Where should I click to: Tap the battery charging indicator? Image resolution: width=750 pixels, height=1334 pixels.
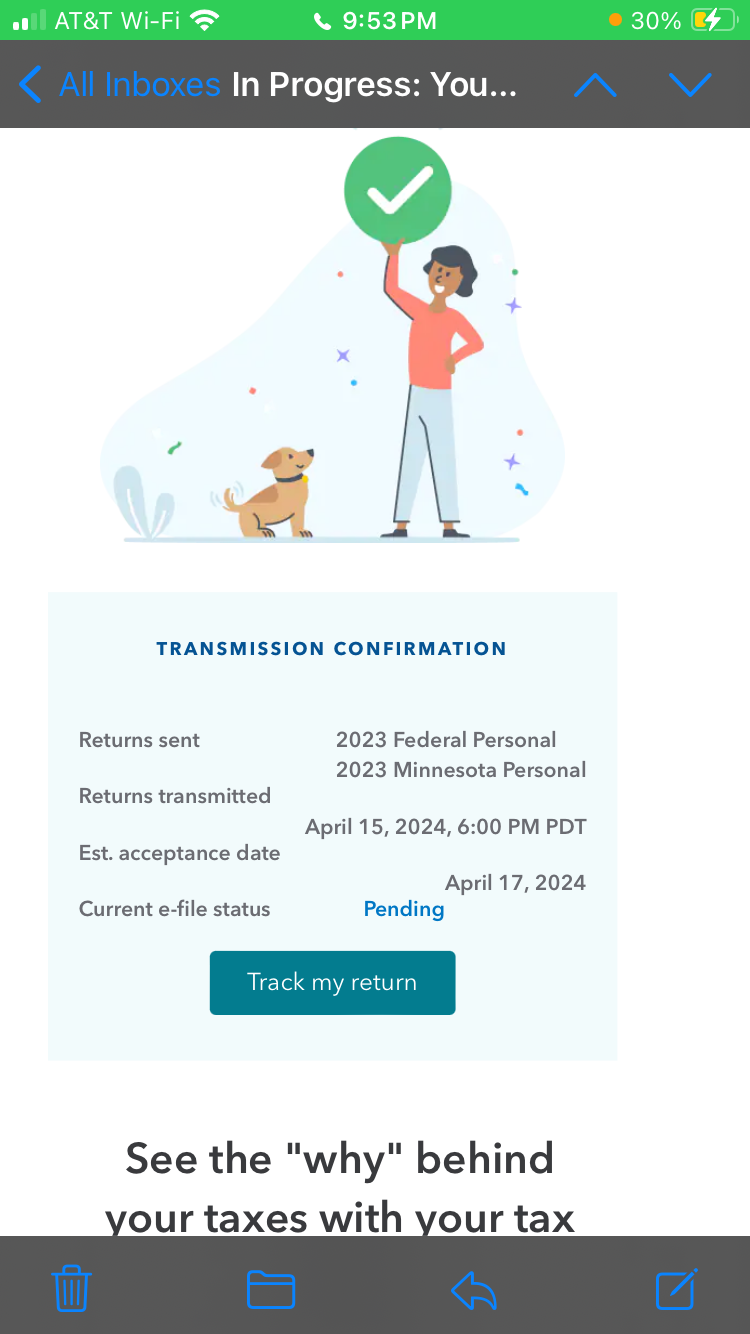point(712,20)
